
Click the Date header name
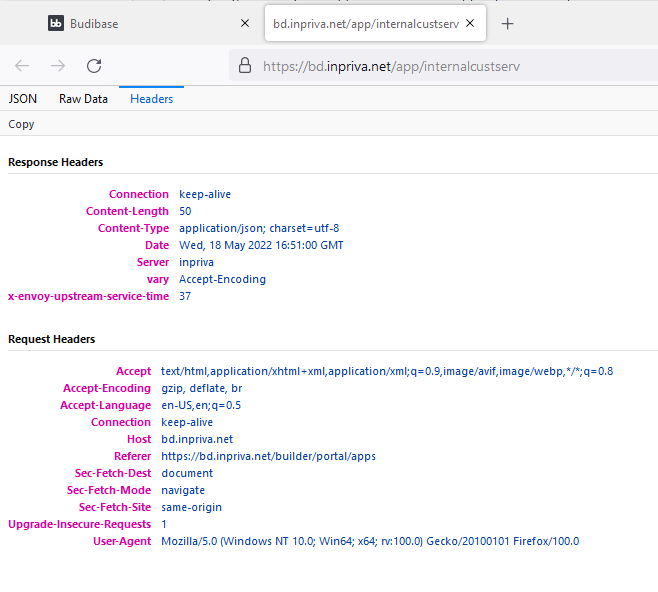(x=157, y=245)
